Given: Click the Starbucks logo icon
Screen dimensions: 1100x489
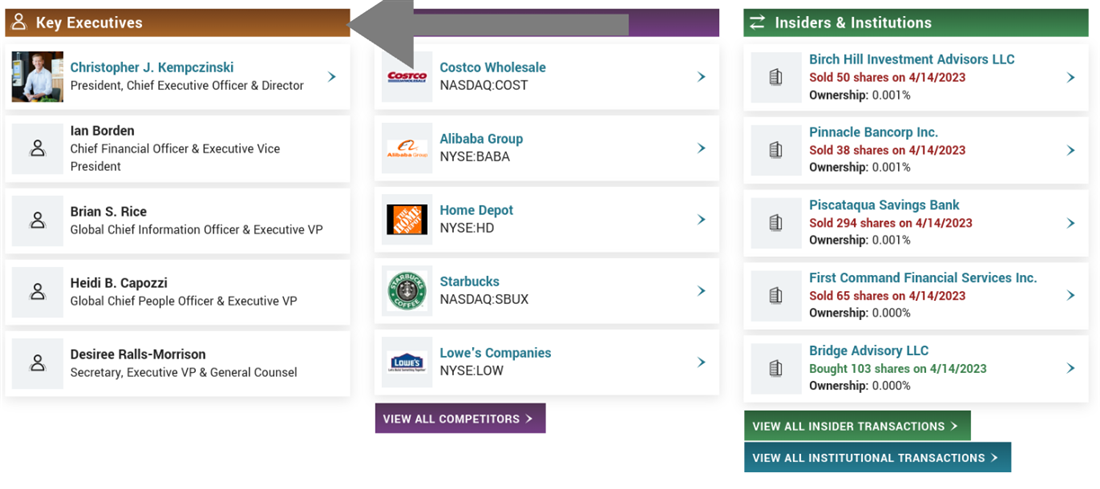Looking at the screenshot, I should coord(407,291).
